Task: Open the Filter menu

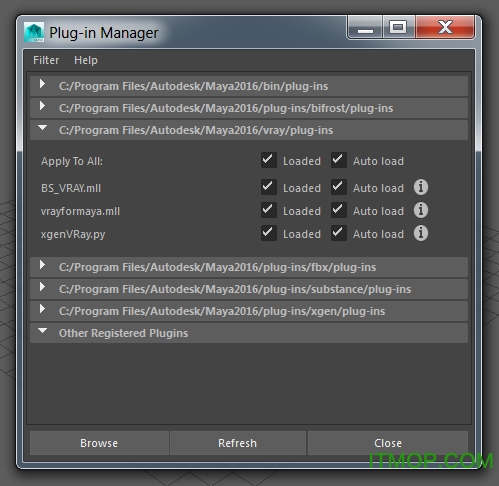Action: point(46,60)
